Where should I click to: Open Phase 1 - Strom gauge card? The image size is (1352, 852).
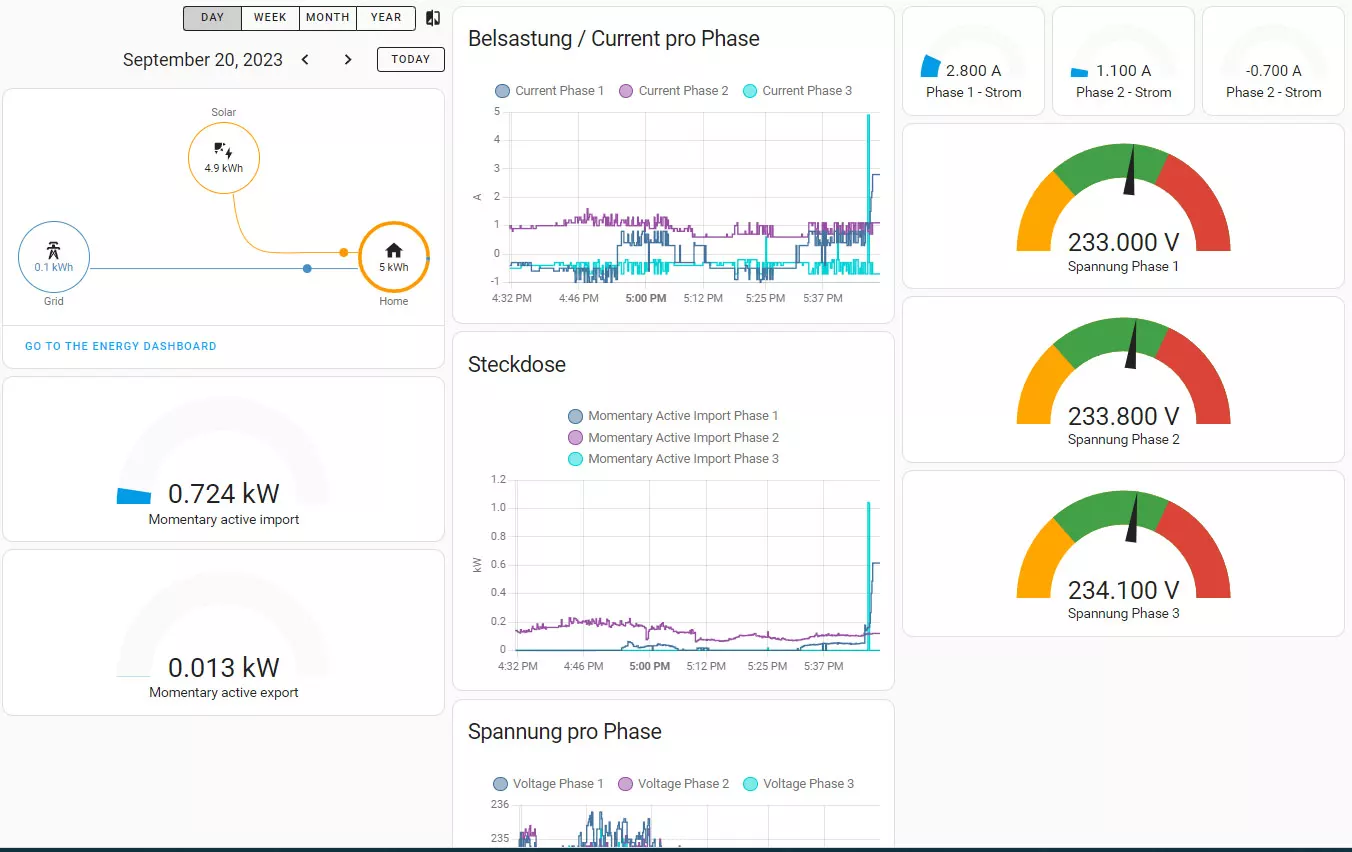click(973, 61)
